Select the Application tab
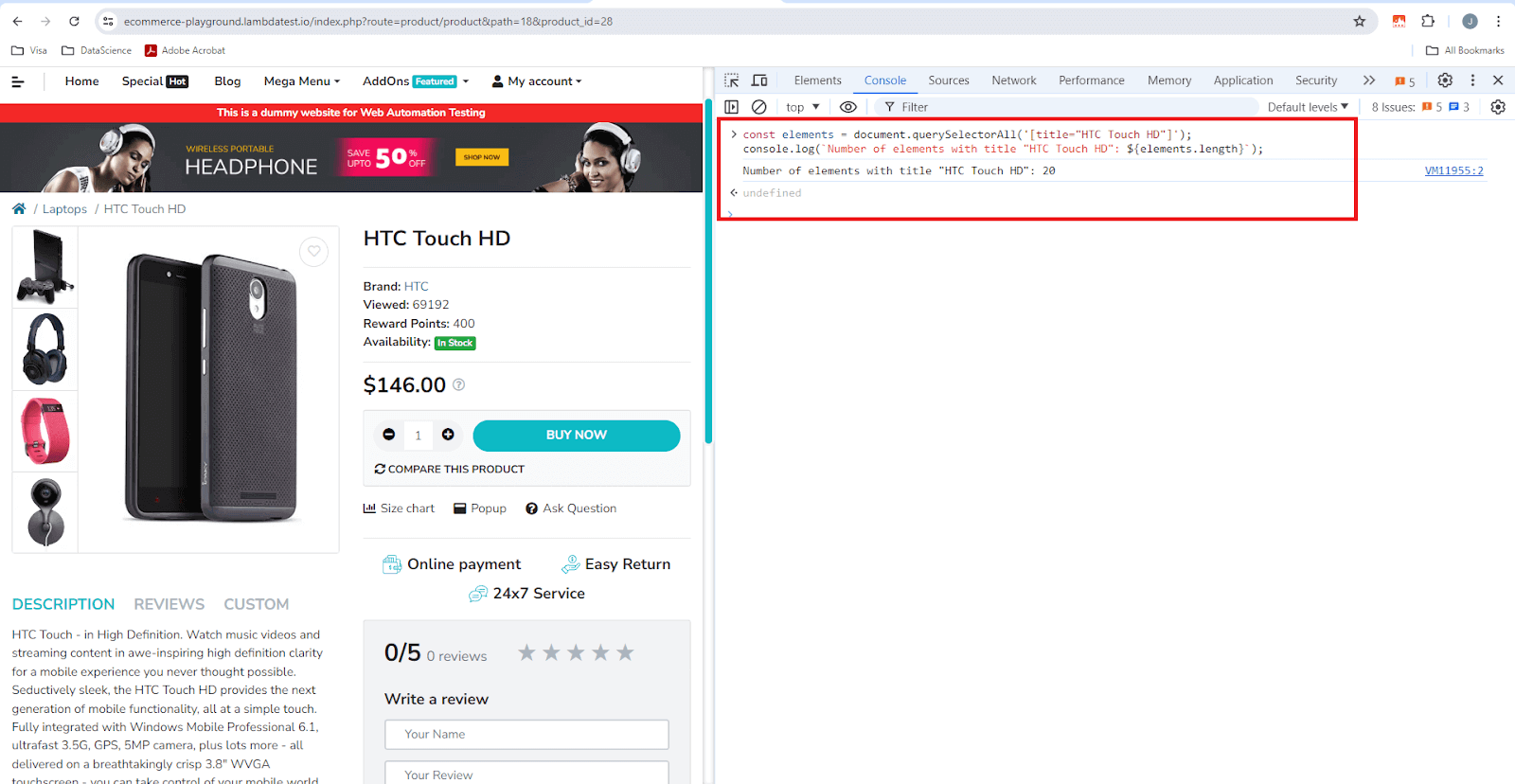 [1243, 80]
